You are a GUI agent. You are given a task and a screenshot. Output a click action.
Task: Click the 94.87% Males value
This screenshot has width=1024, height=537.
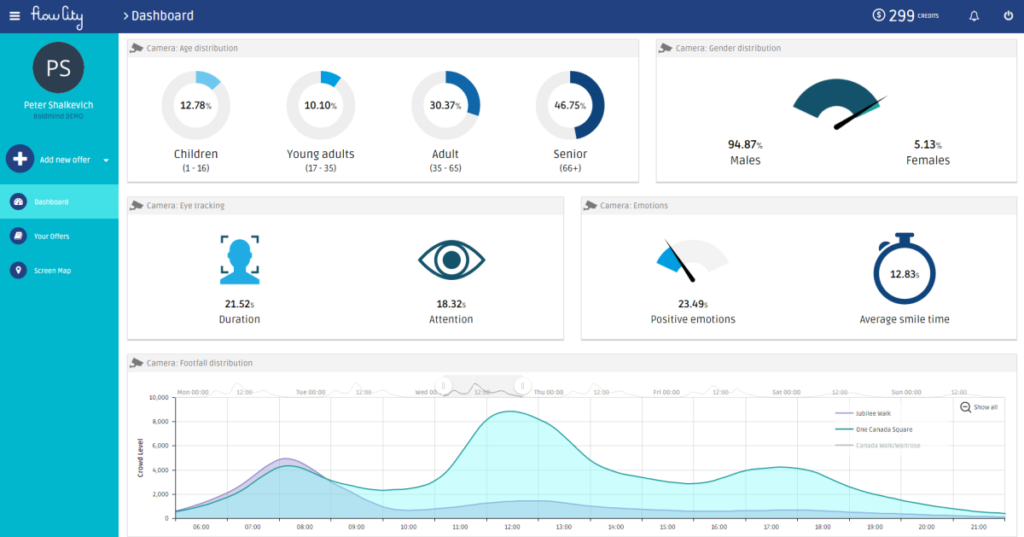(x=745, y=144)
